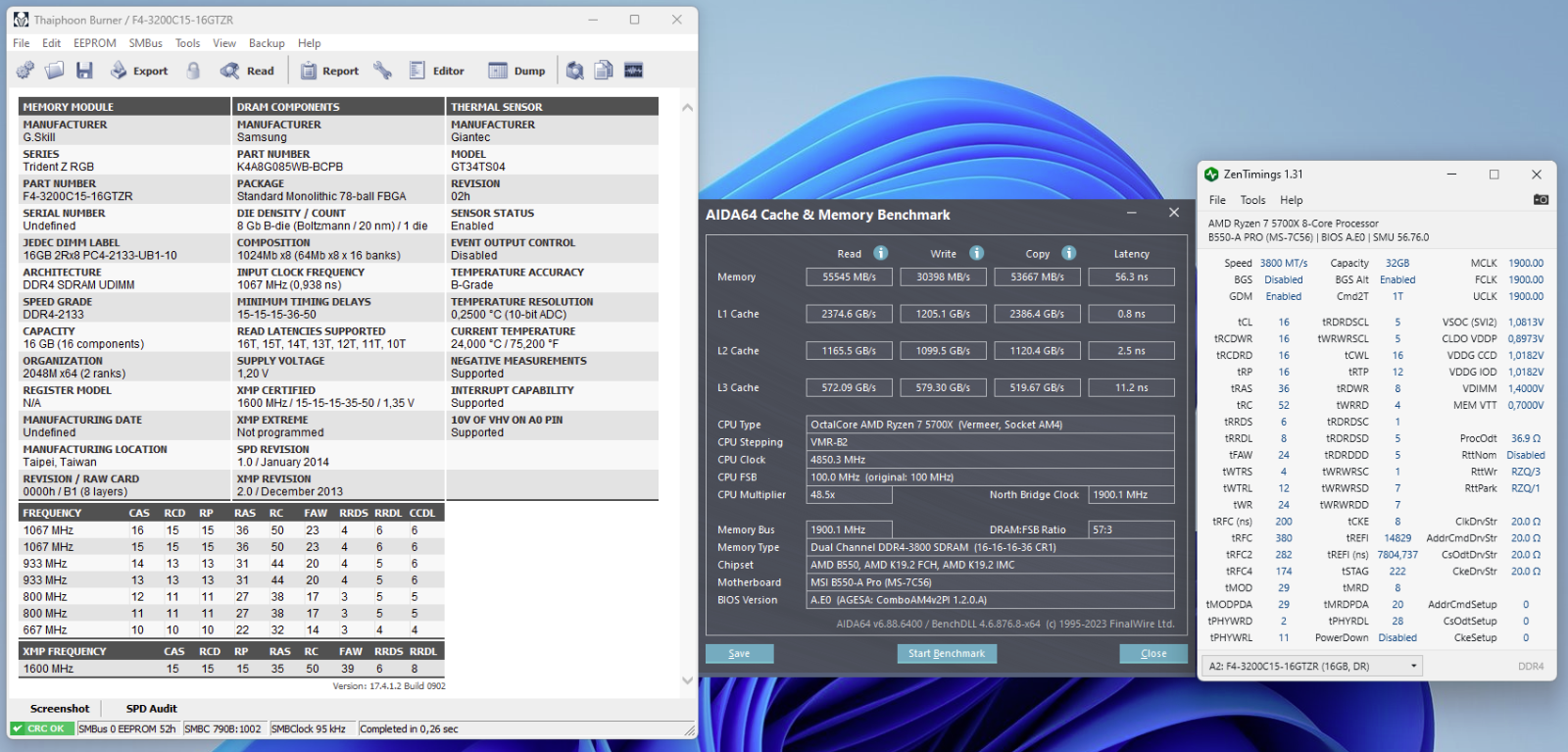This screenshot has width=1568, height=752.
Task: Click the Write info icon in AIDA64 benchmark
Action: (x=976, y=253)
